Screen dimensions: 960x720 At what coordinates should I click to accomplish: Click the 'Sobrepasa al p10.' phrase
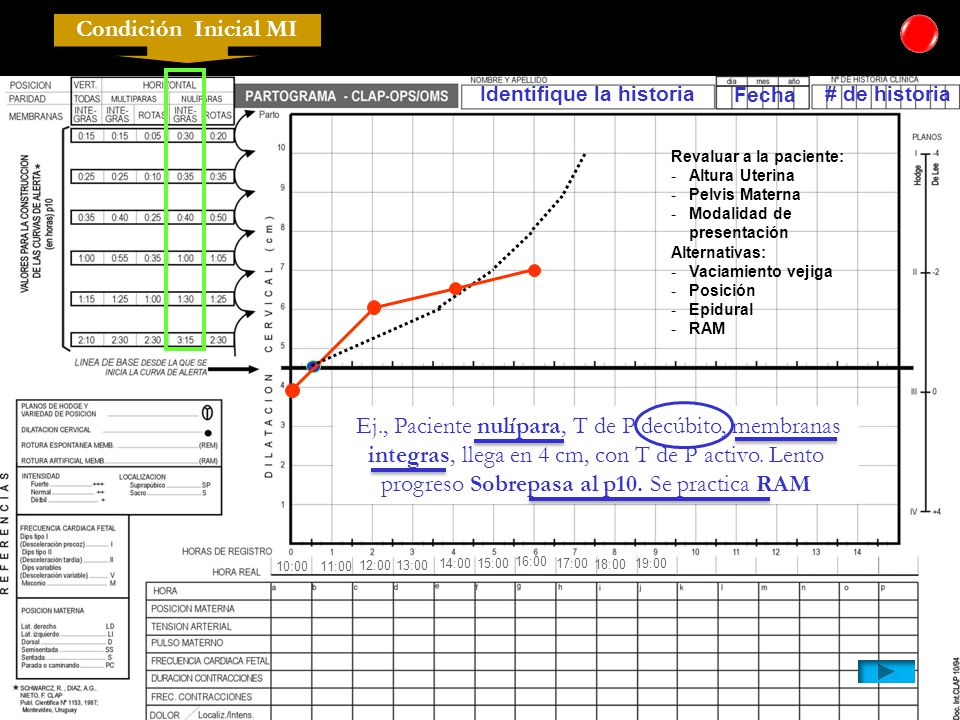point(556,484)
